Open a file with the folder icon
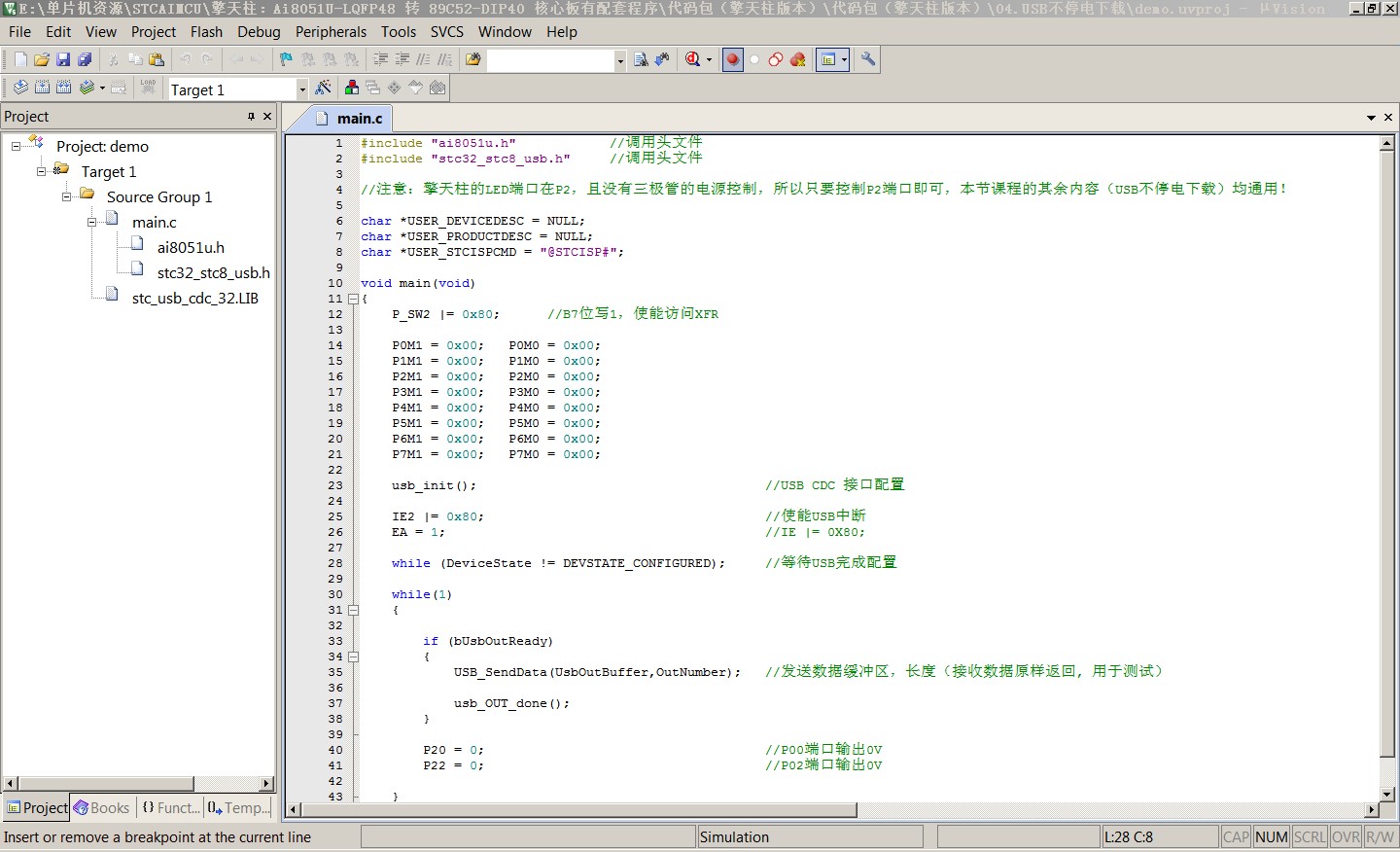This screenshot has height=852, width=1400. click(x=42, y=59)
